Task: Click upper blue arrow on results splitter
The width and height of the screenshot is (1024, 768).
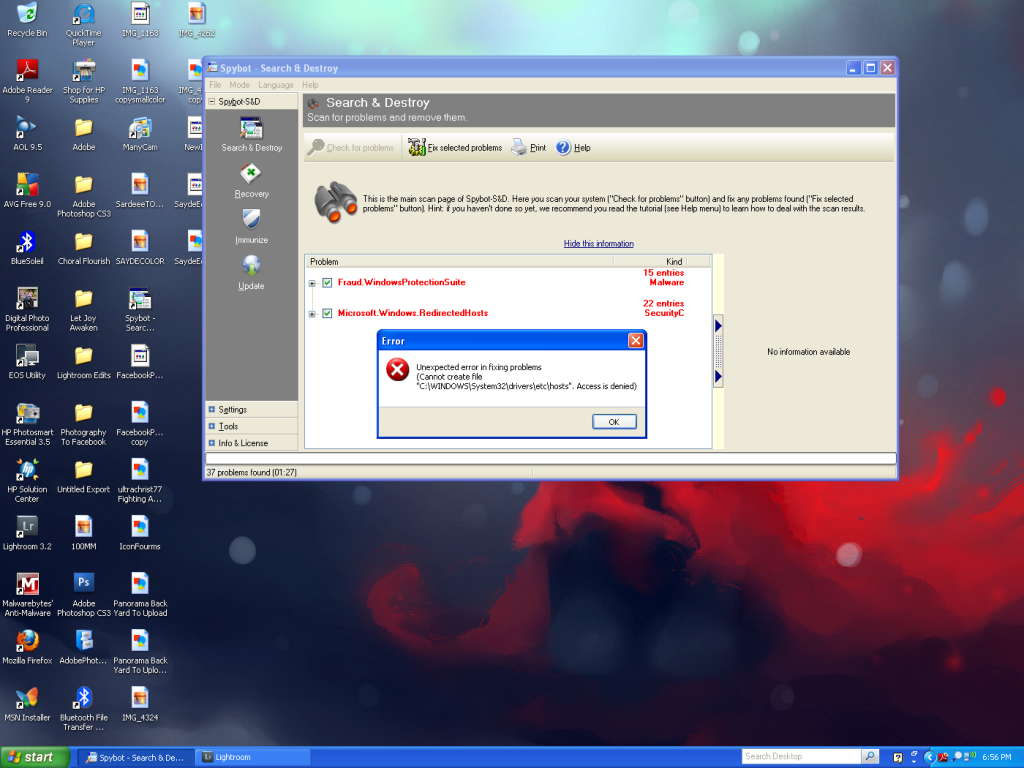Action: pyautogui.click(x=718, y=325)
